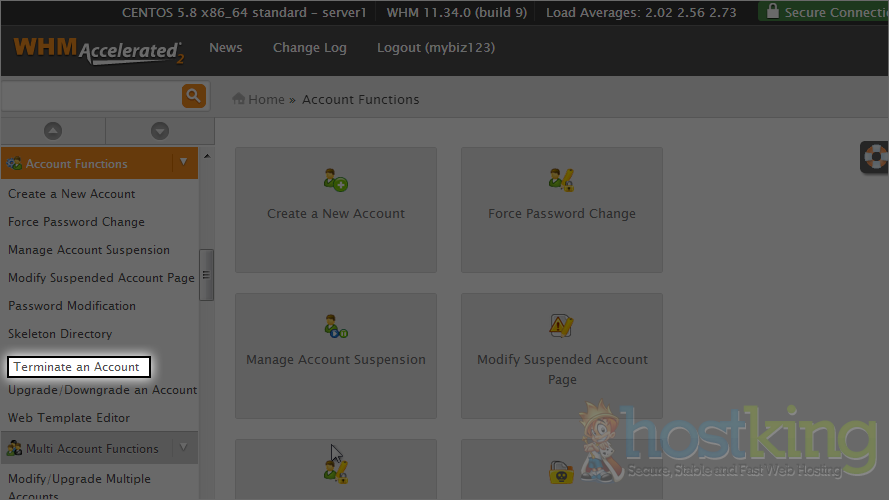Image resolution: width=889 pixels, height=500 pixels.
Task: Open Web Template Editor in sidebar
Action: (69, 418)
